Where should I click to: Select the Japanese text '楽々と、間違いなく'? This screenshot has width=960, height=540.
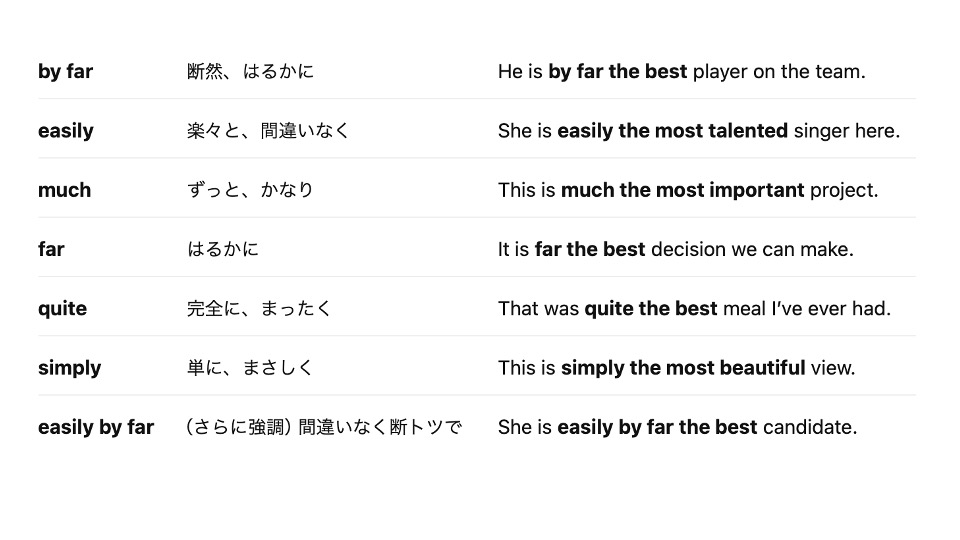point(268,130)
